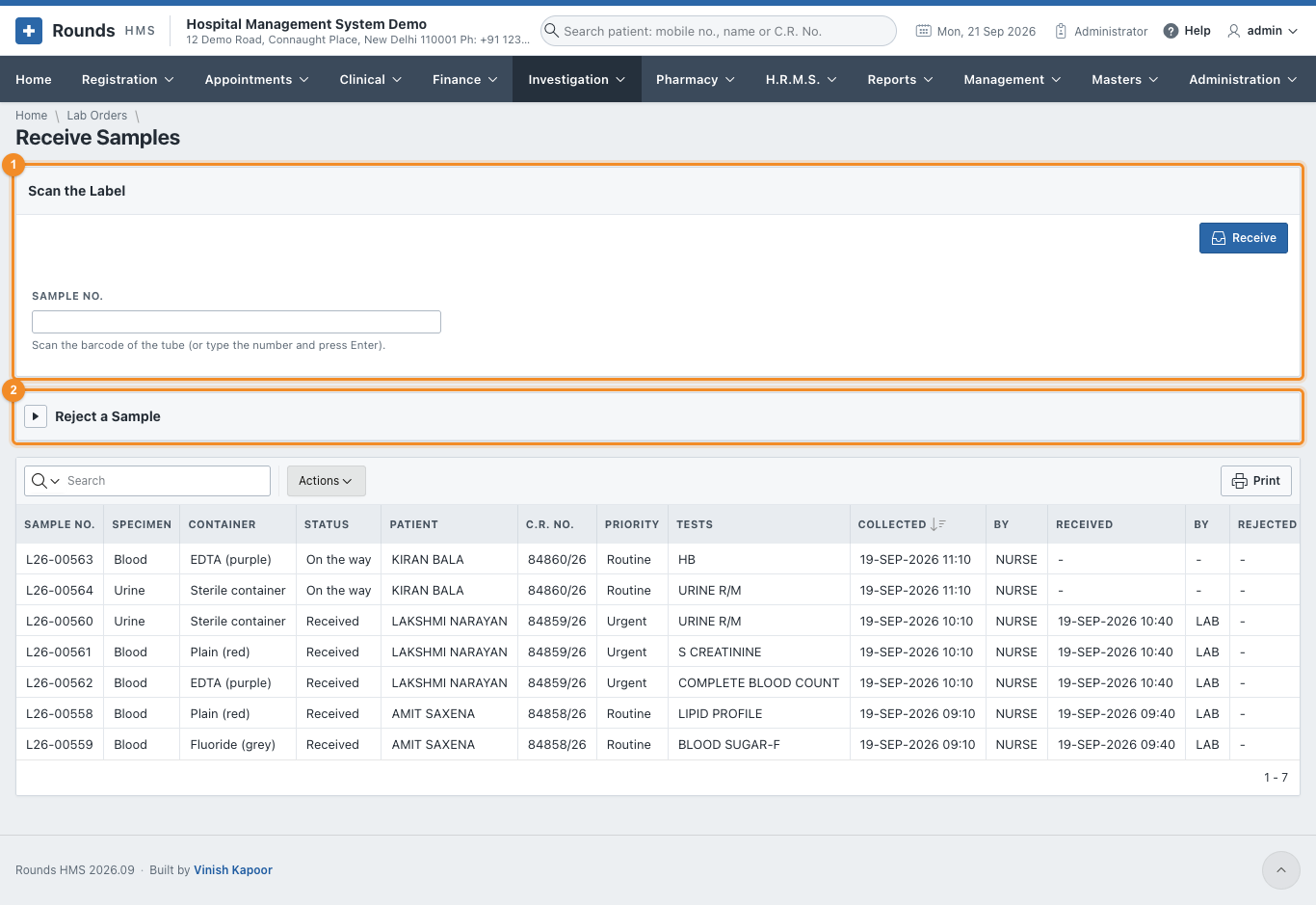Select sample number L26-00561
The image size is (1316, 905).
(60, 652)
